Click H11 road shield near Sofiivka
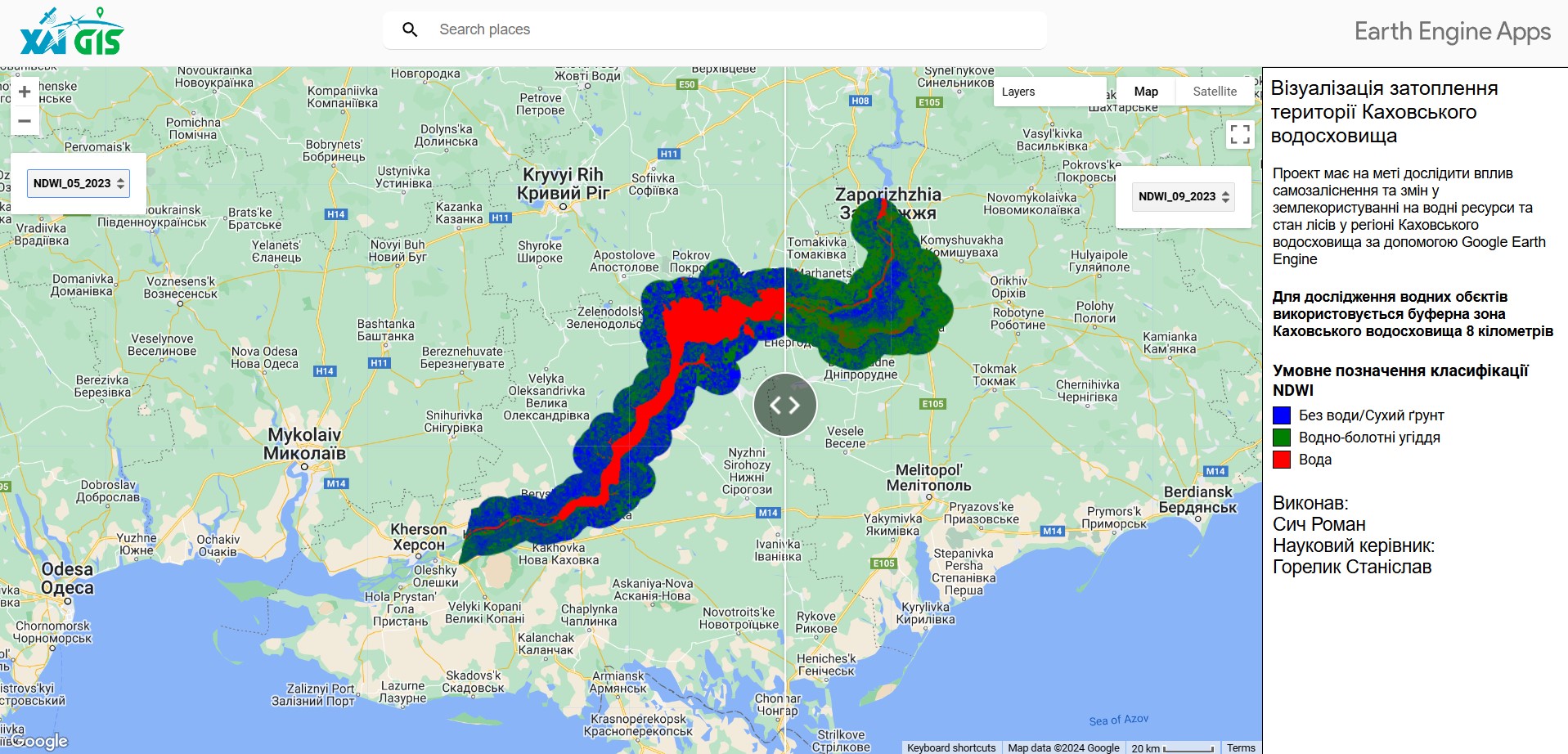This screenshot has height=754, width=1568. 669,154
